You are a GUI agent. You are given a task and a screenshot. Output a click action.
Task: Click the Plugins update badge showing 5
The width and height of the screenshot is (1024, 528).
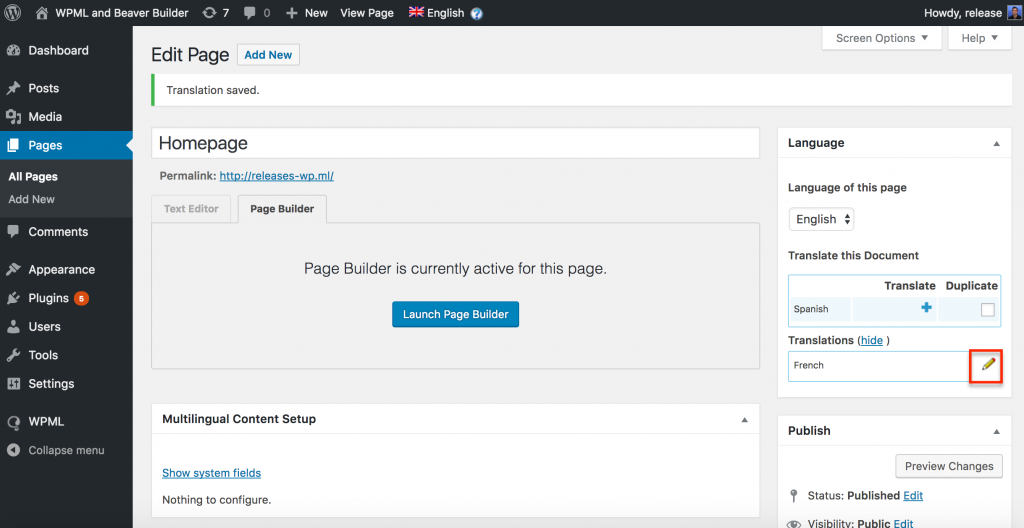tap(82, 299)
